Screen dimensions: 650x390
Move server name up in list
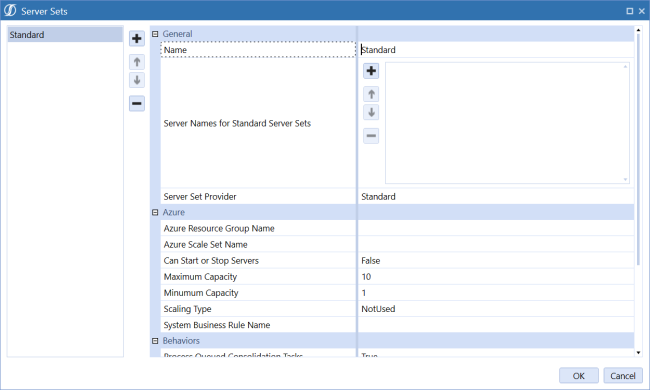tap(371, 94)
